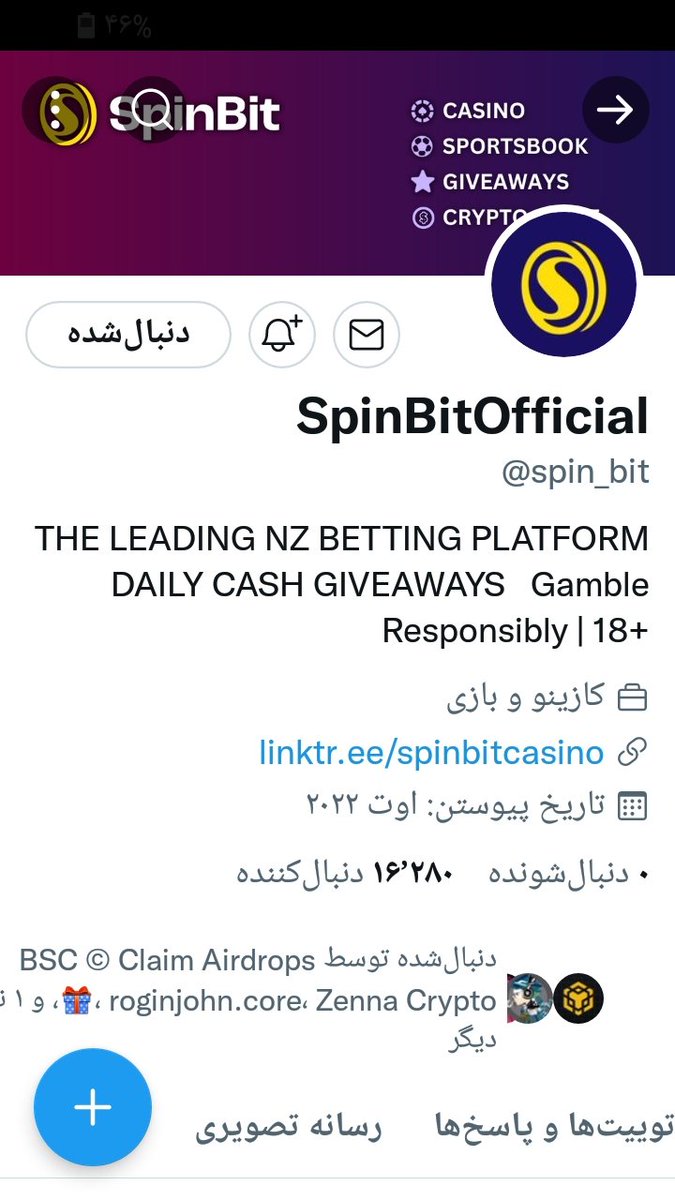675x1200 pixels.
Task: Toggle the دنبال‌شده following button
Action: 128,334
